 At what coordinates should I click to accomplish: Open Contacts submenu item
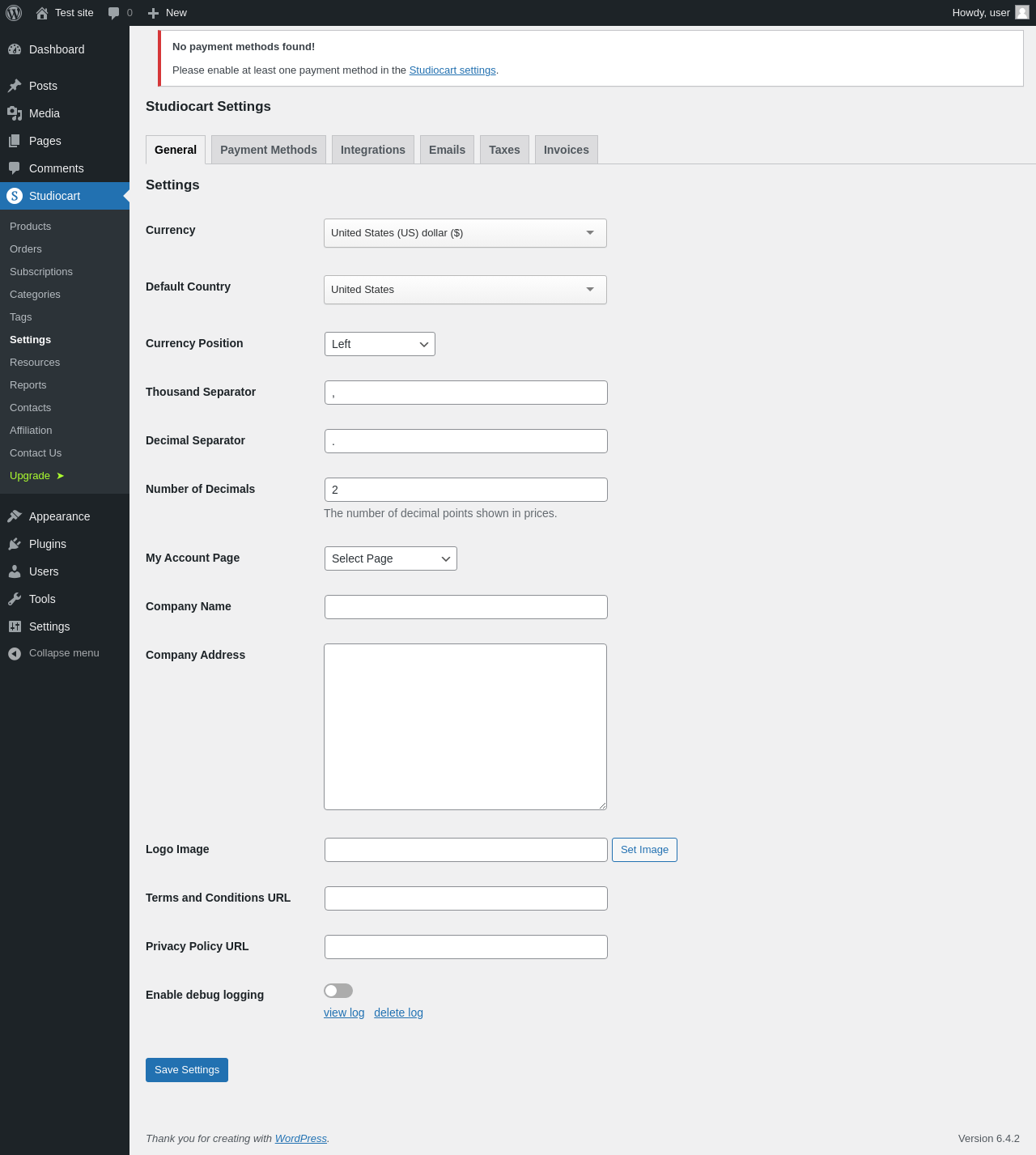click(x=65, y=408)
